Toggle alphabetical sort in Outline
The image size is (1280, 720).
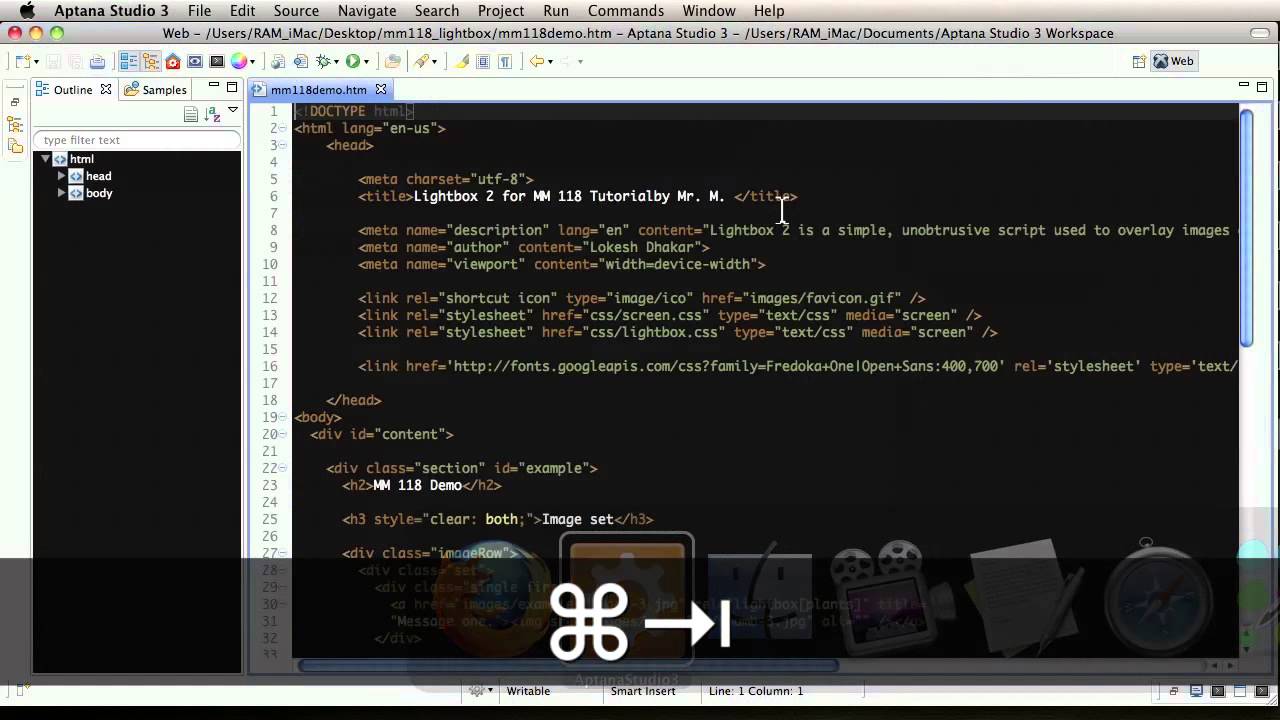click(x=212, y=114)
